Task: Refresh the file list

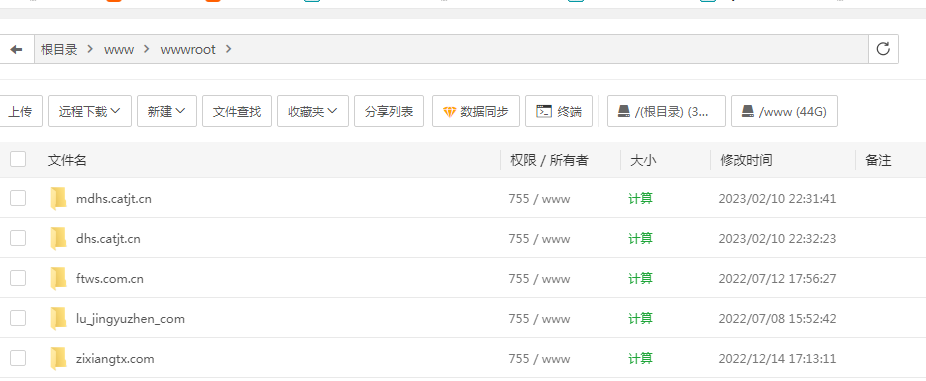Action: [x=883, y=49]
